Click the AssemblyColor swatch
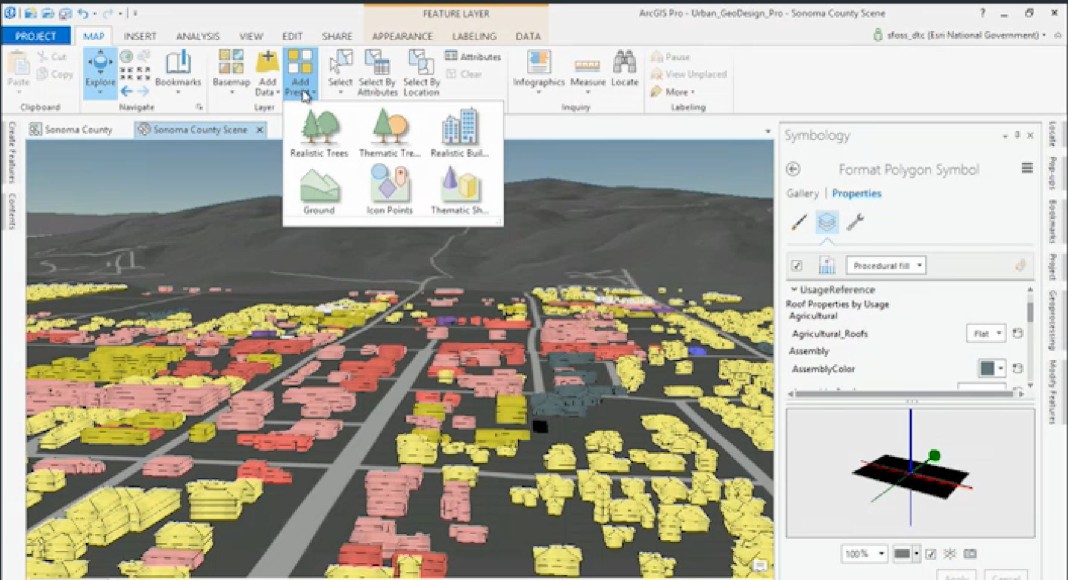This screenshot has width=1068, height=580. coord(987,368)
